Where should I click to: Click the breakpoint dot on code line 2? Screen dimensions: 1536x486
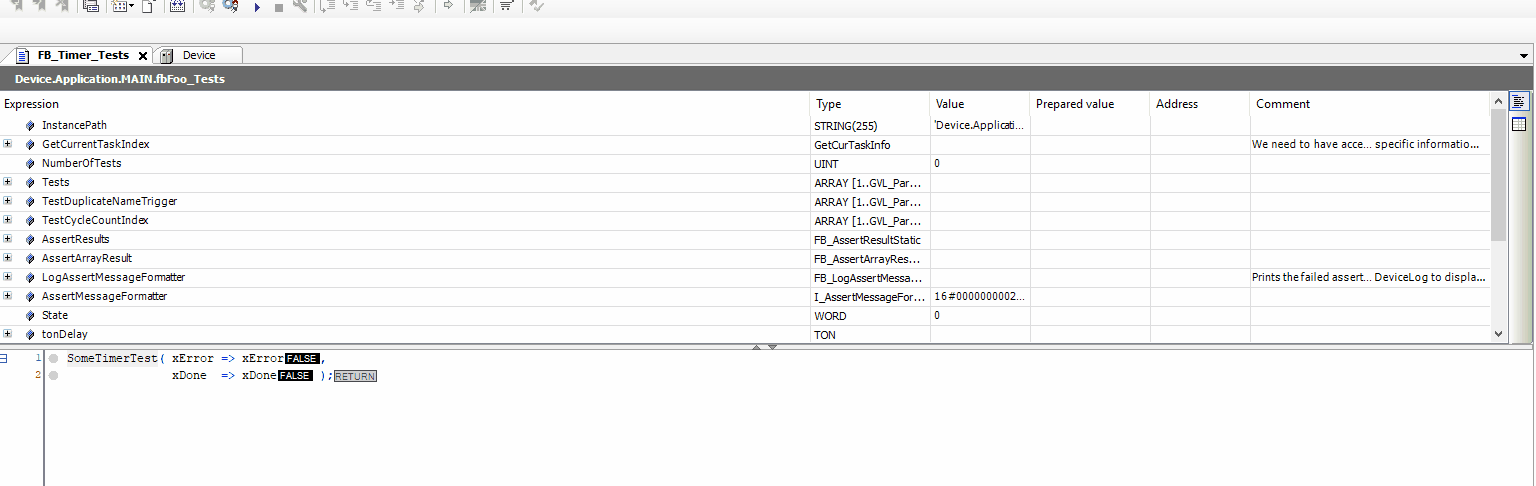53,376
